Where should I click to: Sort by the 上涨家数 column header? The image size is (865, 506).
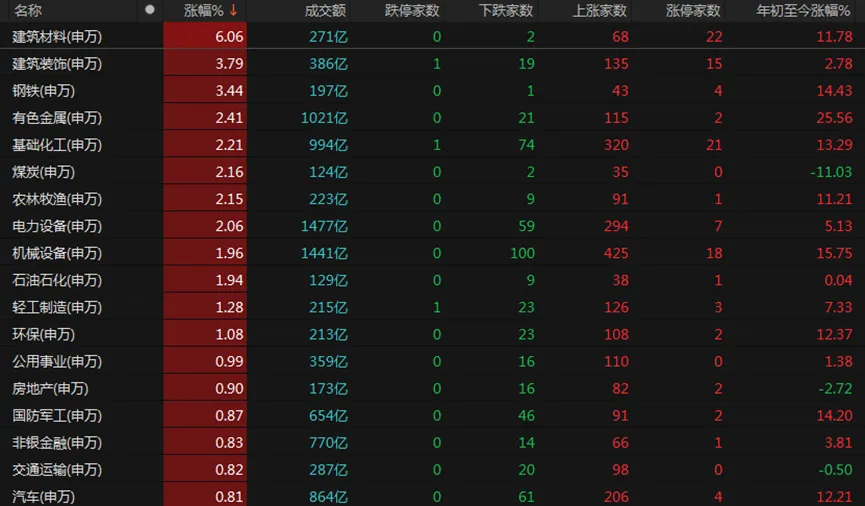(x=600, y=10)
